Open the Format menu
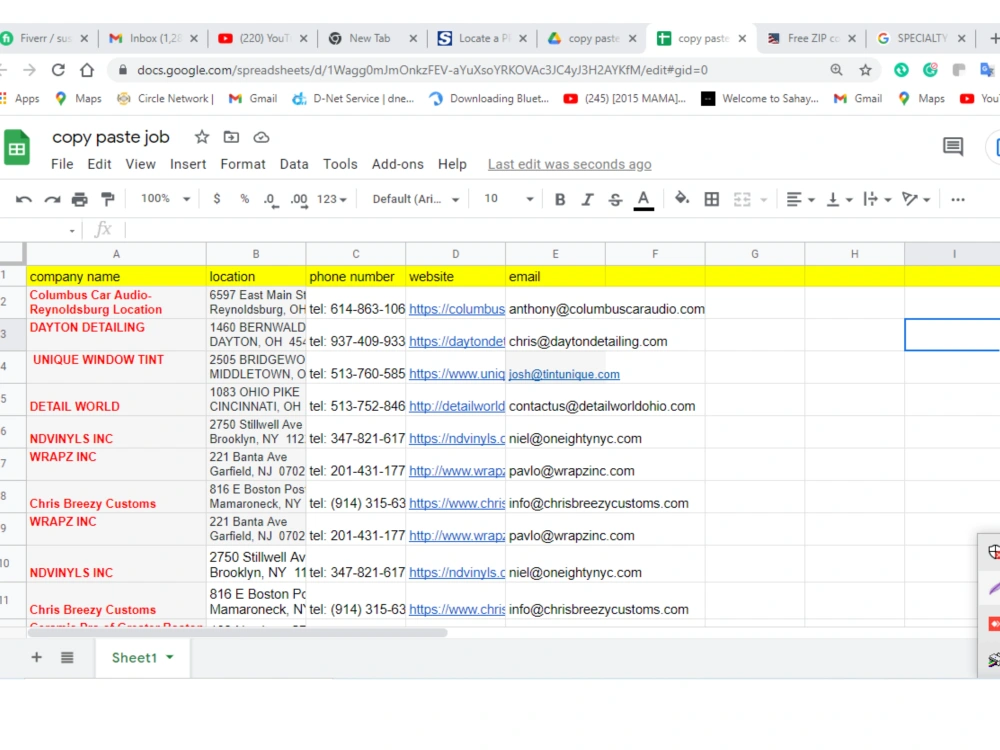 pos(243,165)
